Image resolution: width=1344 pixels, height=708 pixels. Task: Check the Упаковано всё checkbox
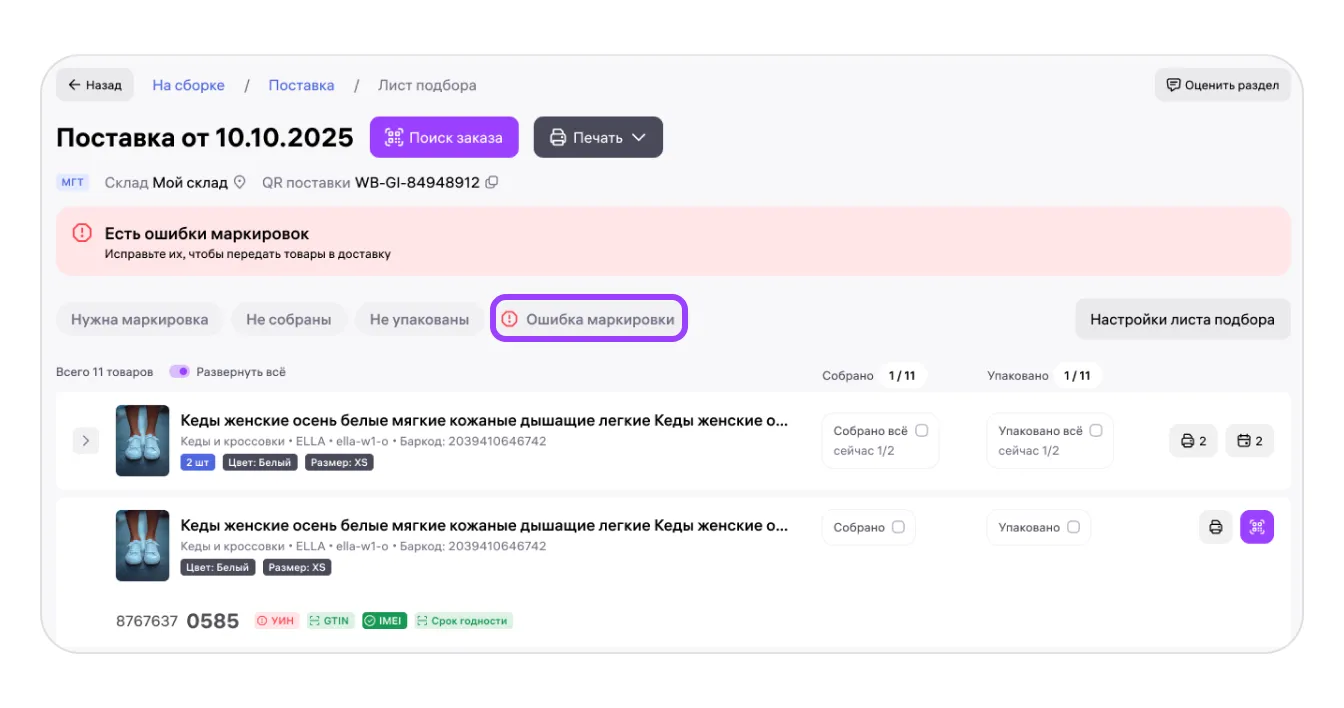coord(1095,431)
